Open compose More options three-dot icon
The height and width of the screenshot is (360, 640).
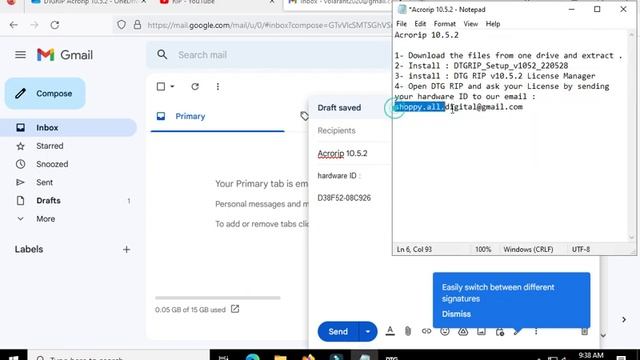pyautogui.click(x=536, y=331)
